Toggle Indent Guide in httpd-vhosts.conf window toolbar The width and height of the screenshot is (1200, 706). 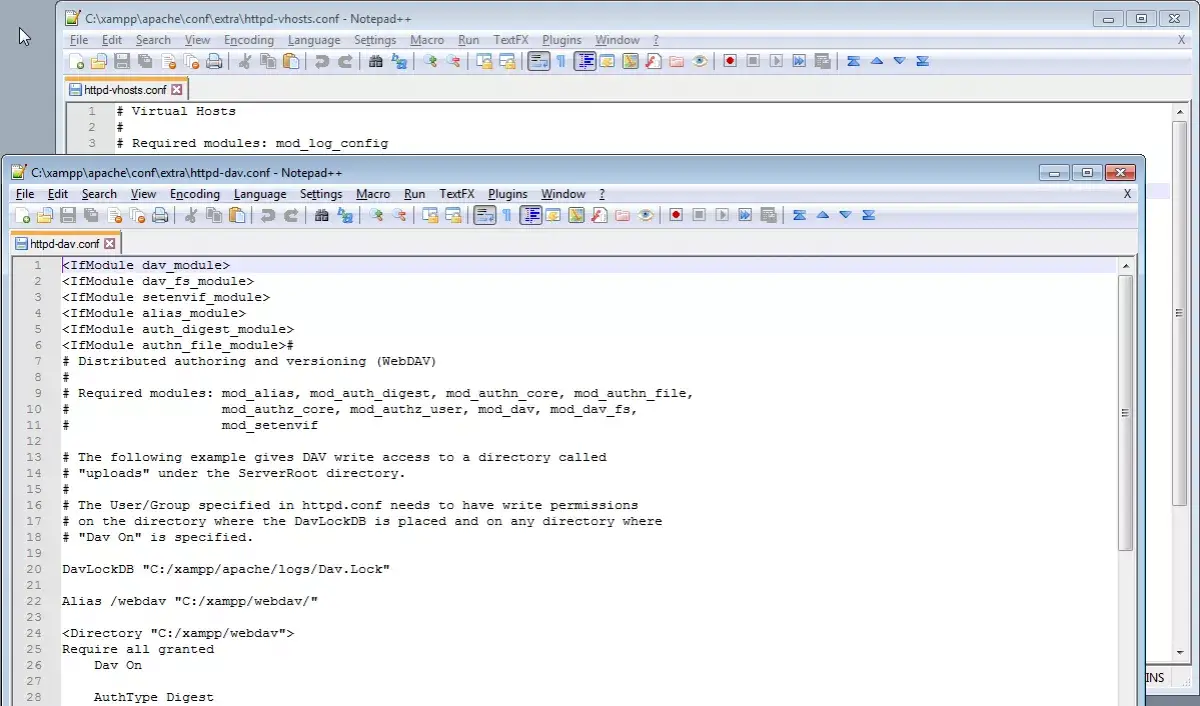(585, 61)
